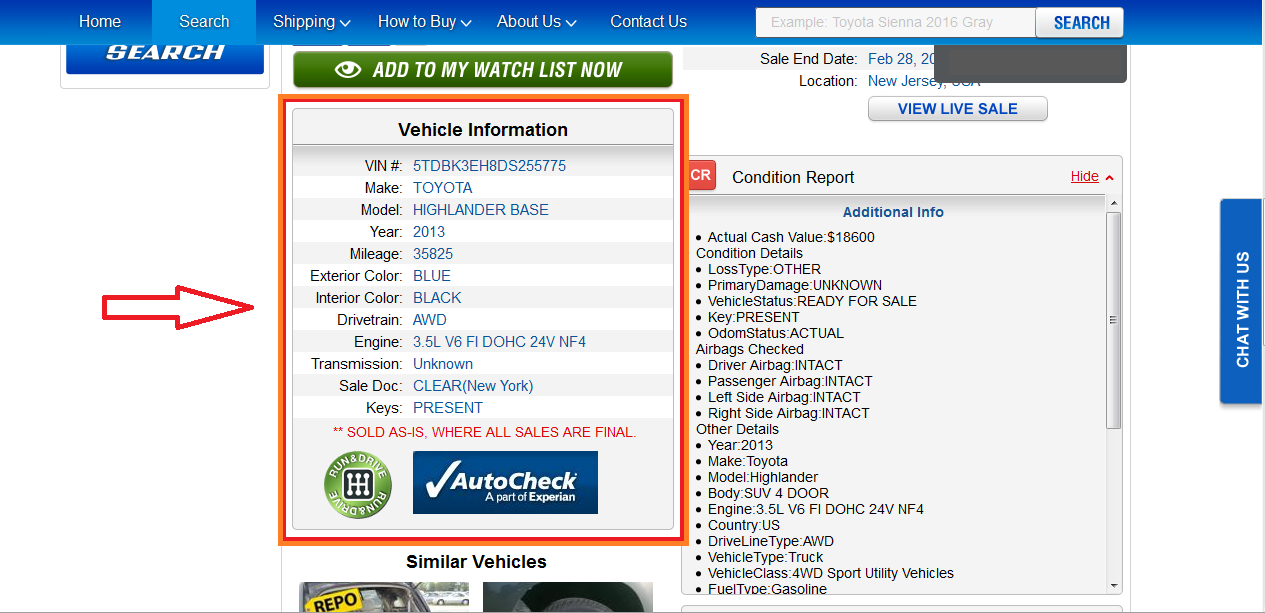1265x613 pixels.
Task: Click the Right Side Airbag:INTACT entry
Action: (789, 413)
